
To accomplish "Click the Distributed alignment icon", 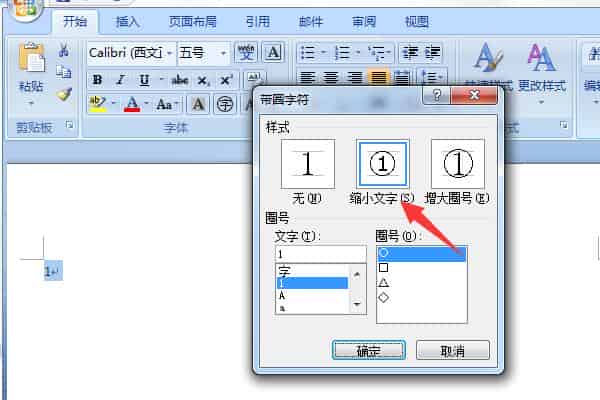I will pyautogui.click(x=402, y=78).
